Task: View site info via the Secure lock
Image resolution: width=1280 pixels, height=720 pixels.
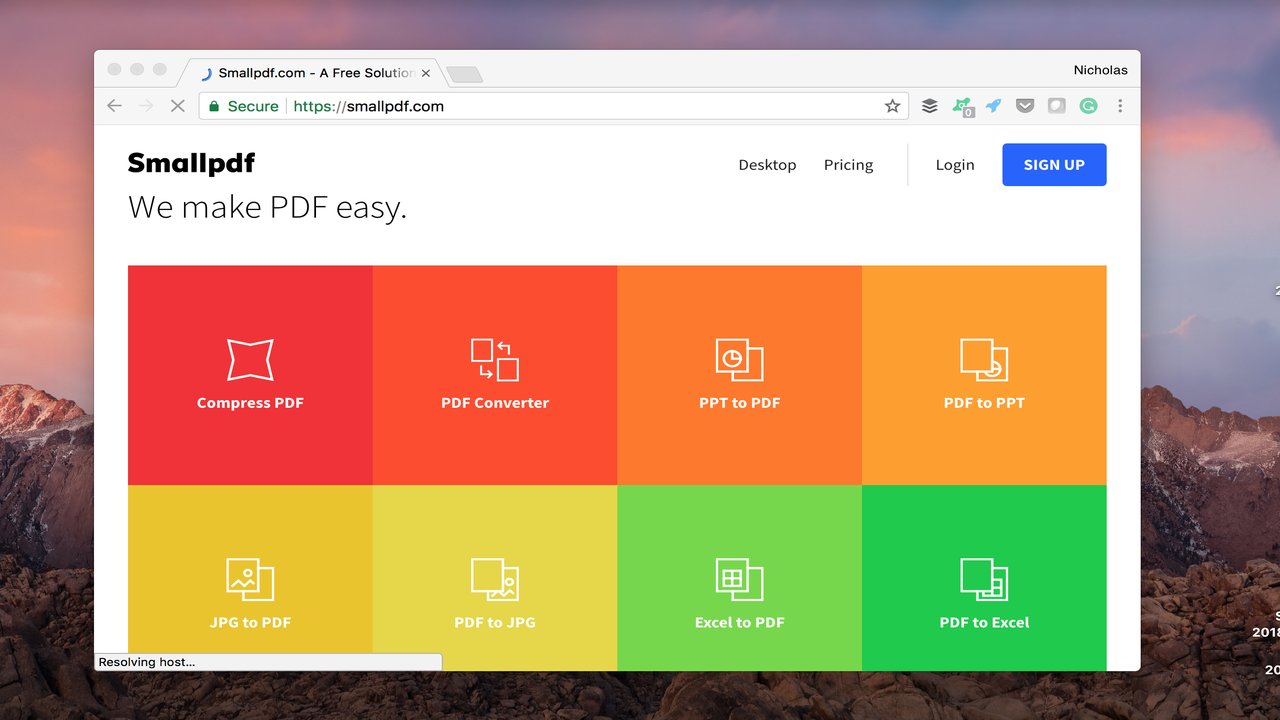Action: (244, 106)
